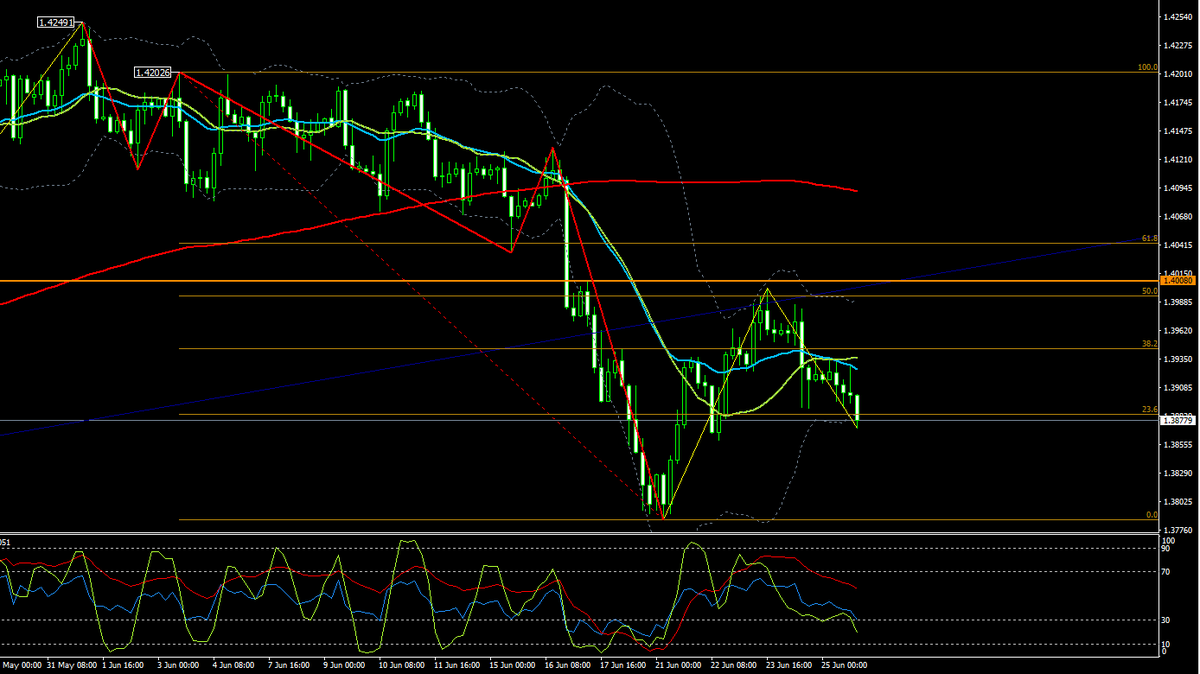Click 1.42275 on the price axis
The width and height of the screenshot is (1200, 674).
pos(1178,45)
